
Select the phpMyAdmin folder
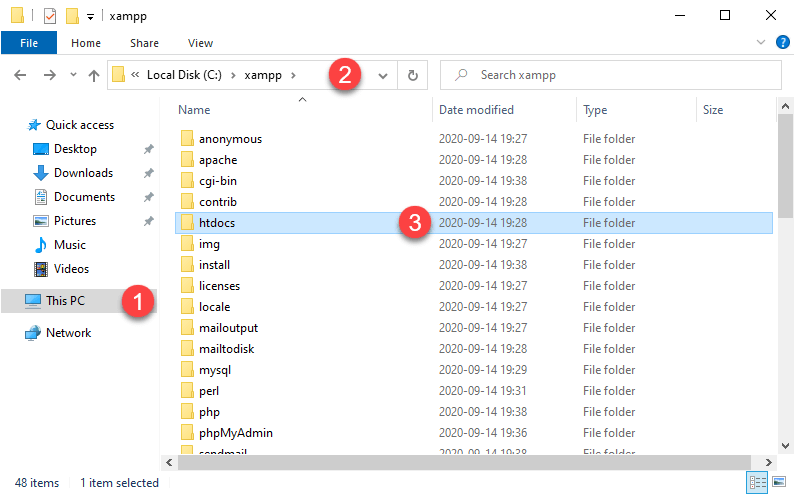pos(235,433)
